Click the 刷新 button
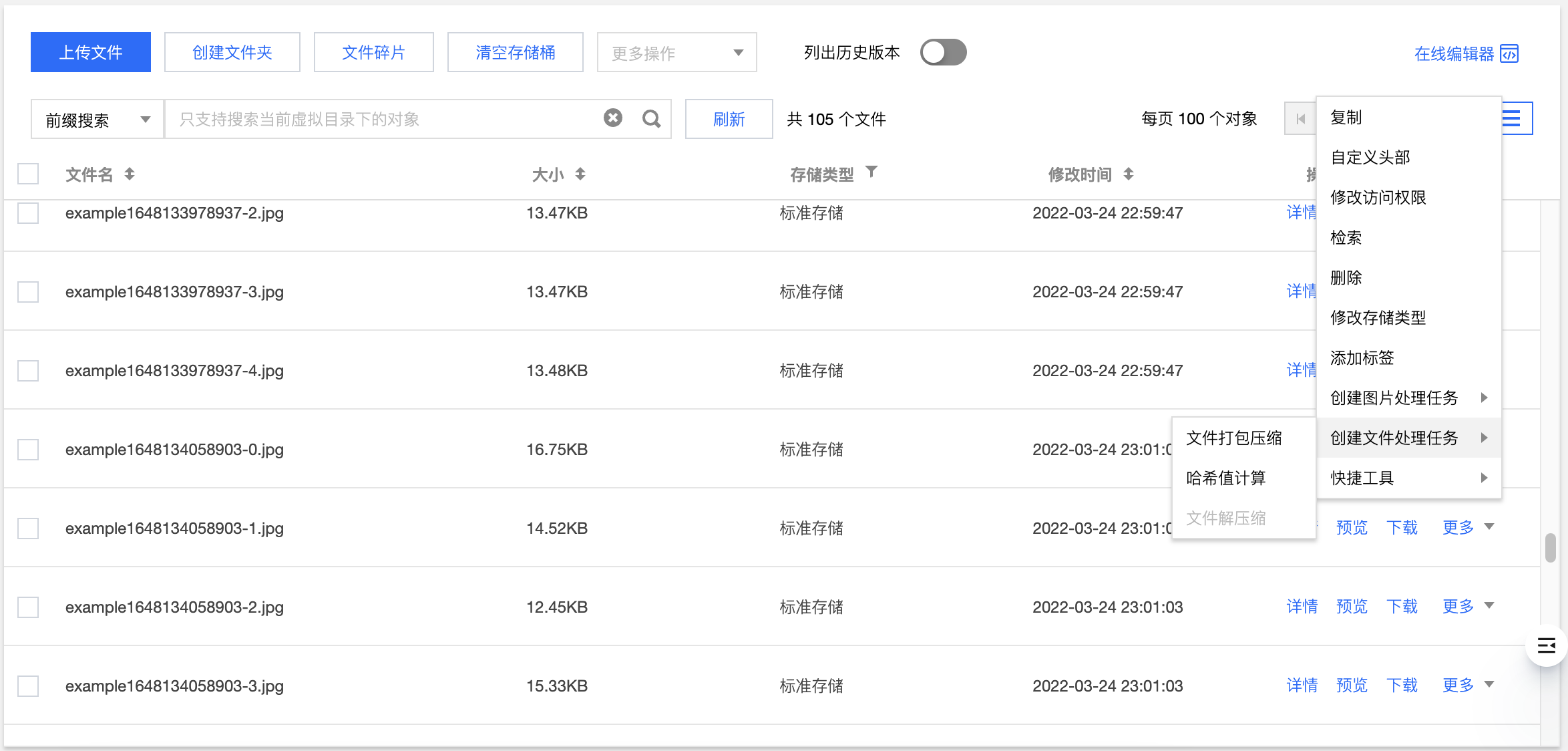This screenshot has height=751, width=1568. coord(729,118)
